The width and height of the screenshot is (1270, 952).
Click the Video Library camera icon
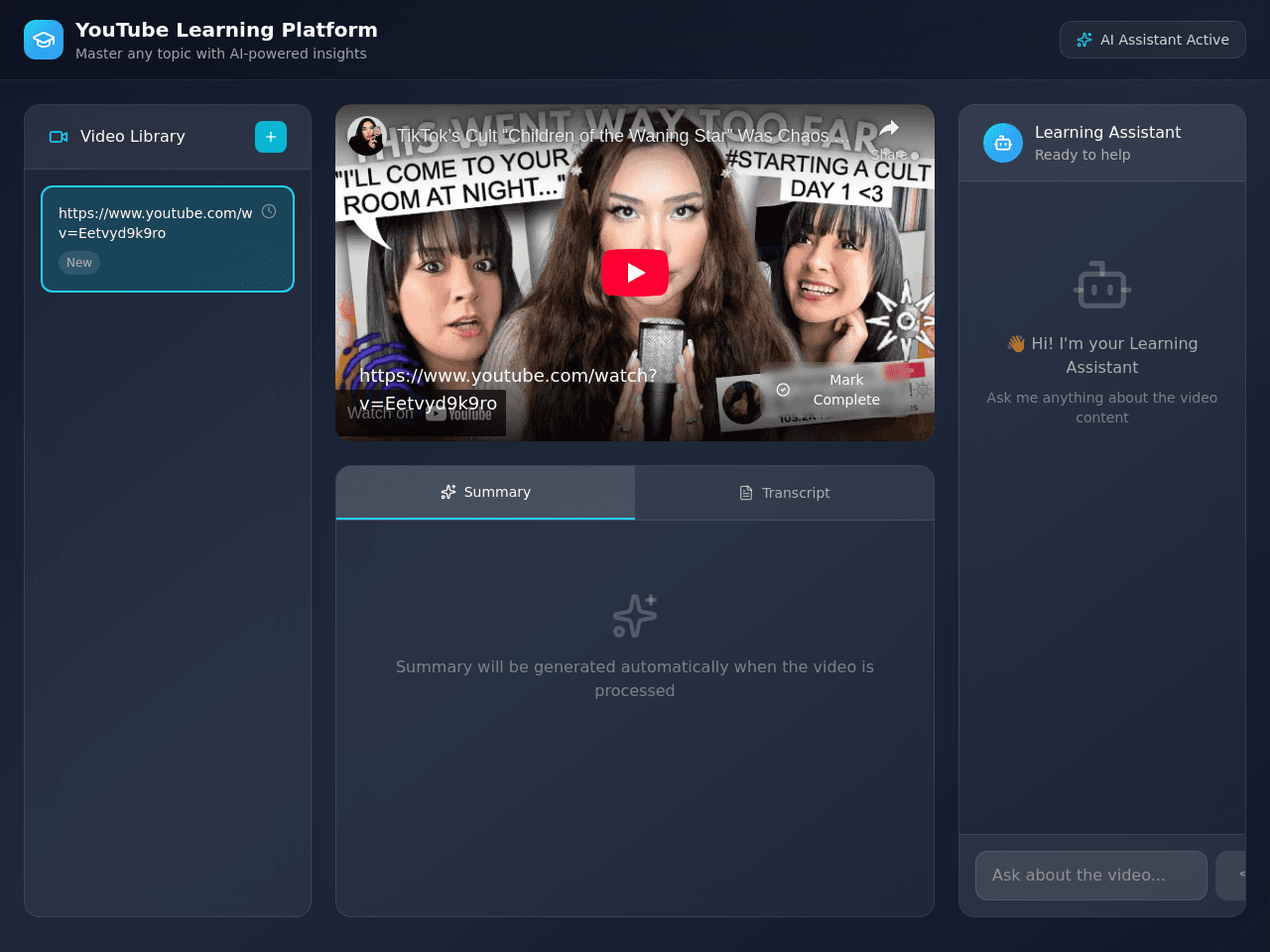coord(59,137)
